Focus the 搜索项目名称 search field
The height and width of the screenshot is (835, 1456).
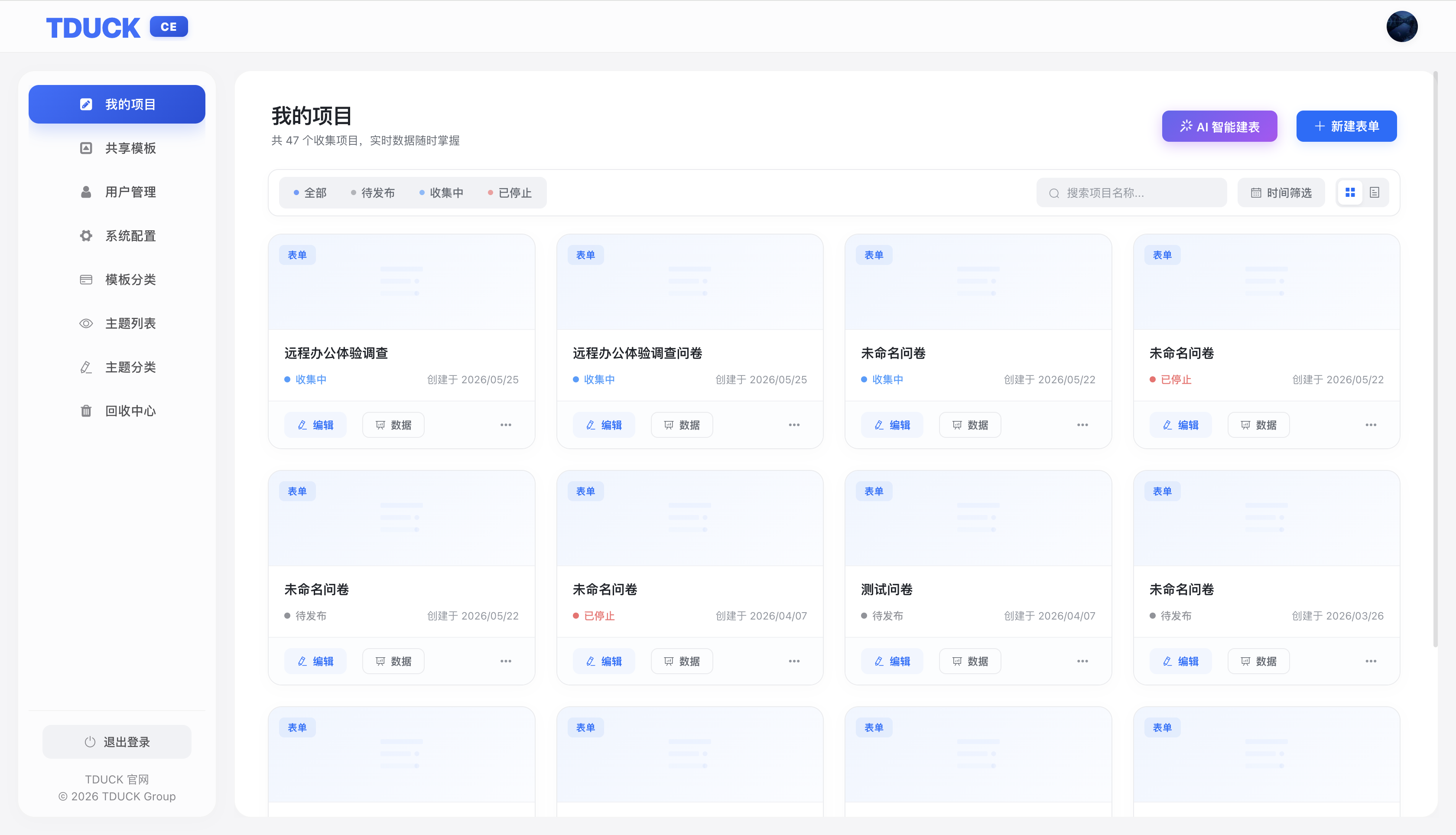tap(1131, 192)
